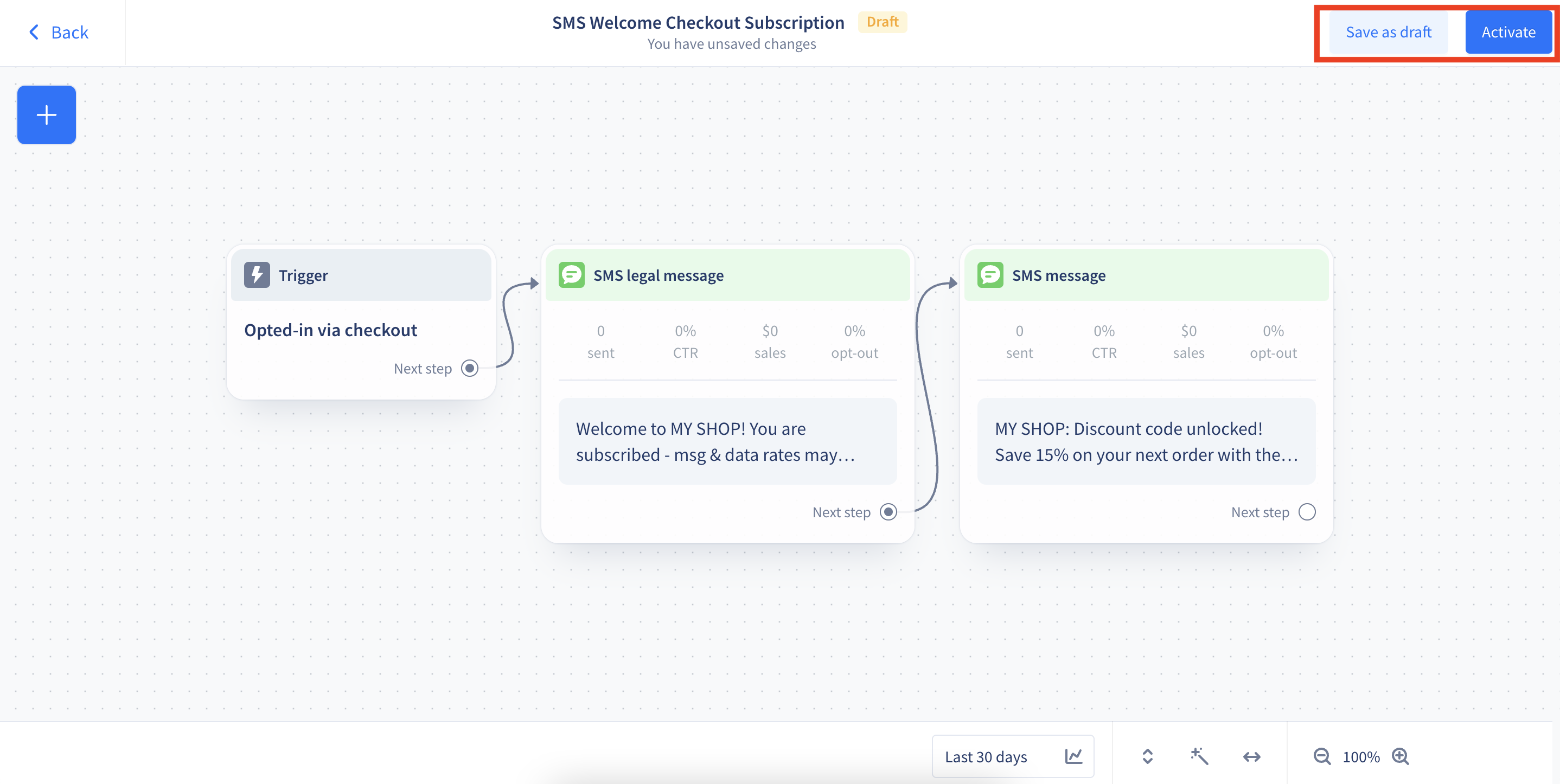The image size is (1560, 784).
Task: Open the SMS legal message header
Action: point(727,275)
